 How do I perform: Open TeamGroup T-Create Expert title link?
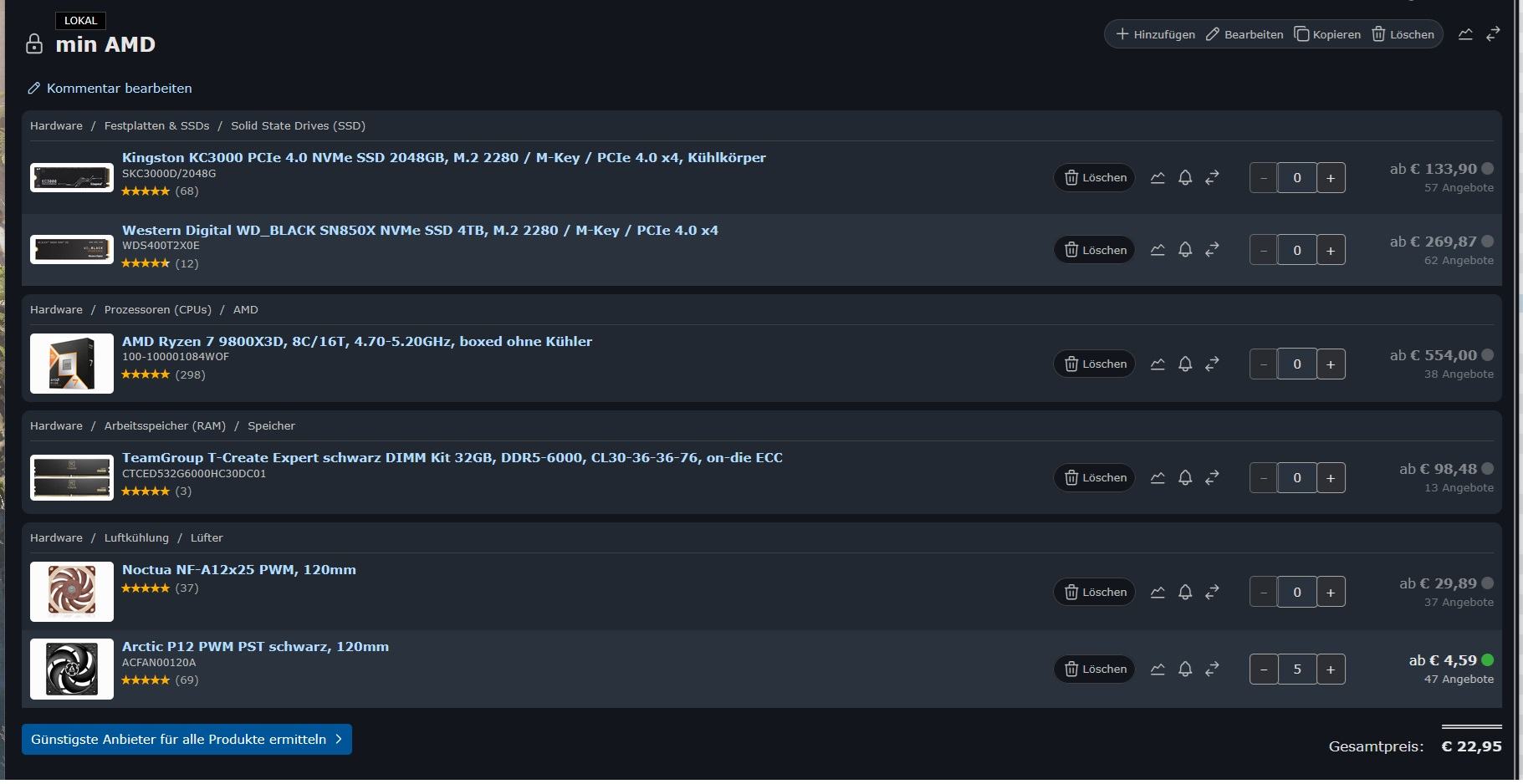(452, 457)
